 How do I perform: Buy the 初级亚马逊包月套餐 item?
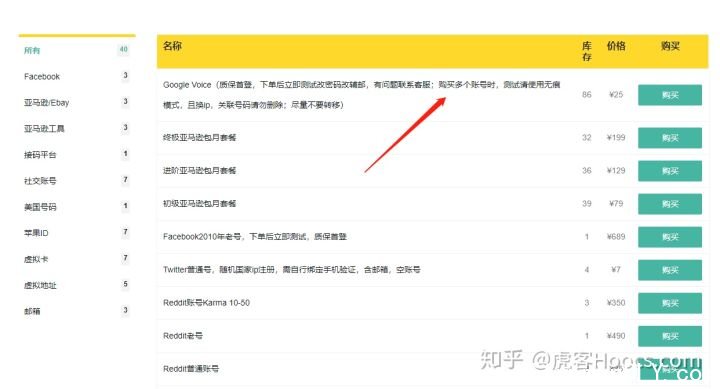point(669,204)
